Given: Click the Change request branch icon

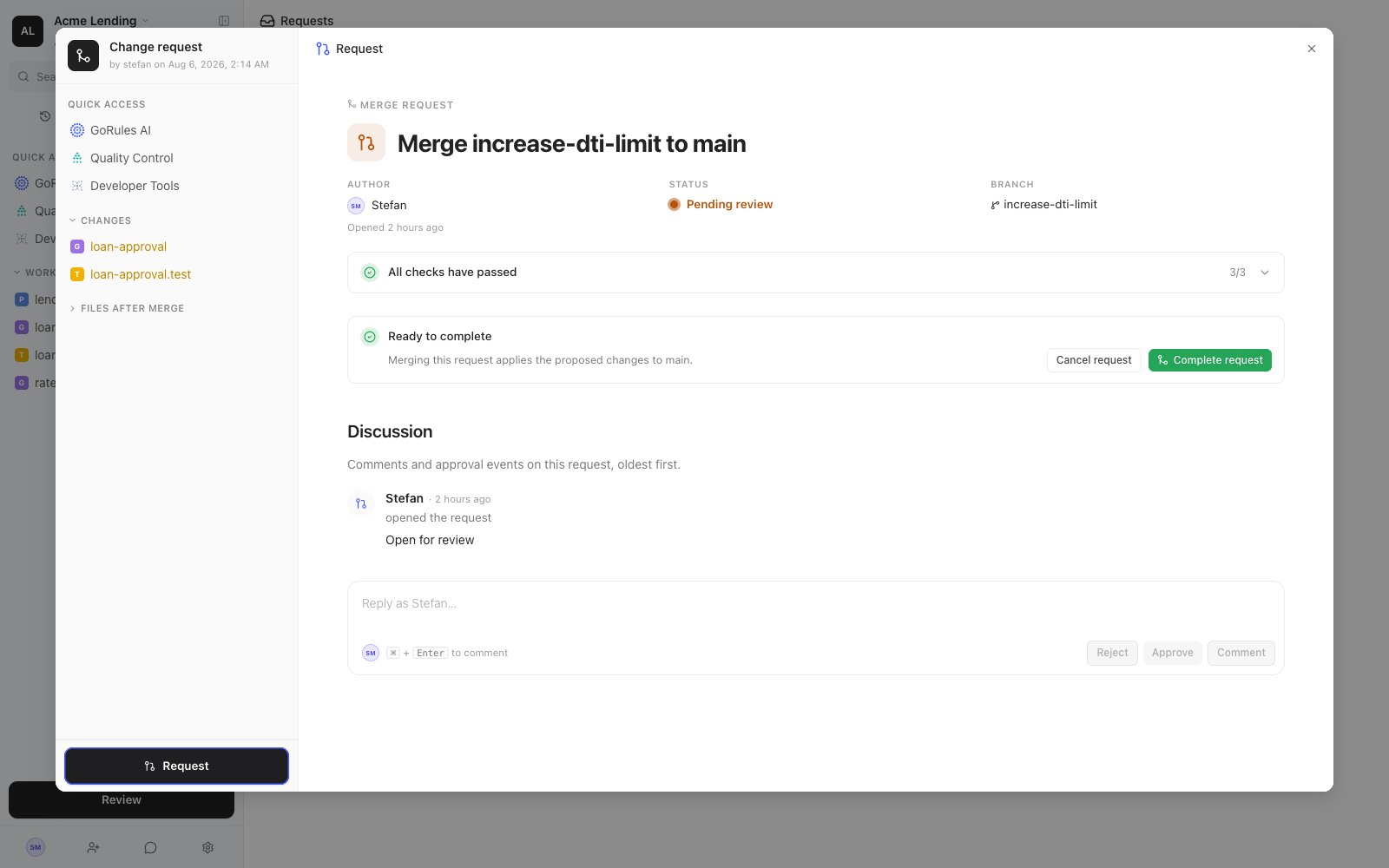Looking at the screenshot, I should [x=83, y=56].
